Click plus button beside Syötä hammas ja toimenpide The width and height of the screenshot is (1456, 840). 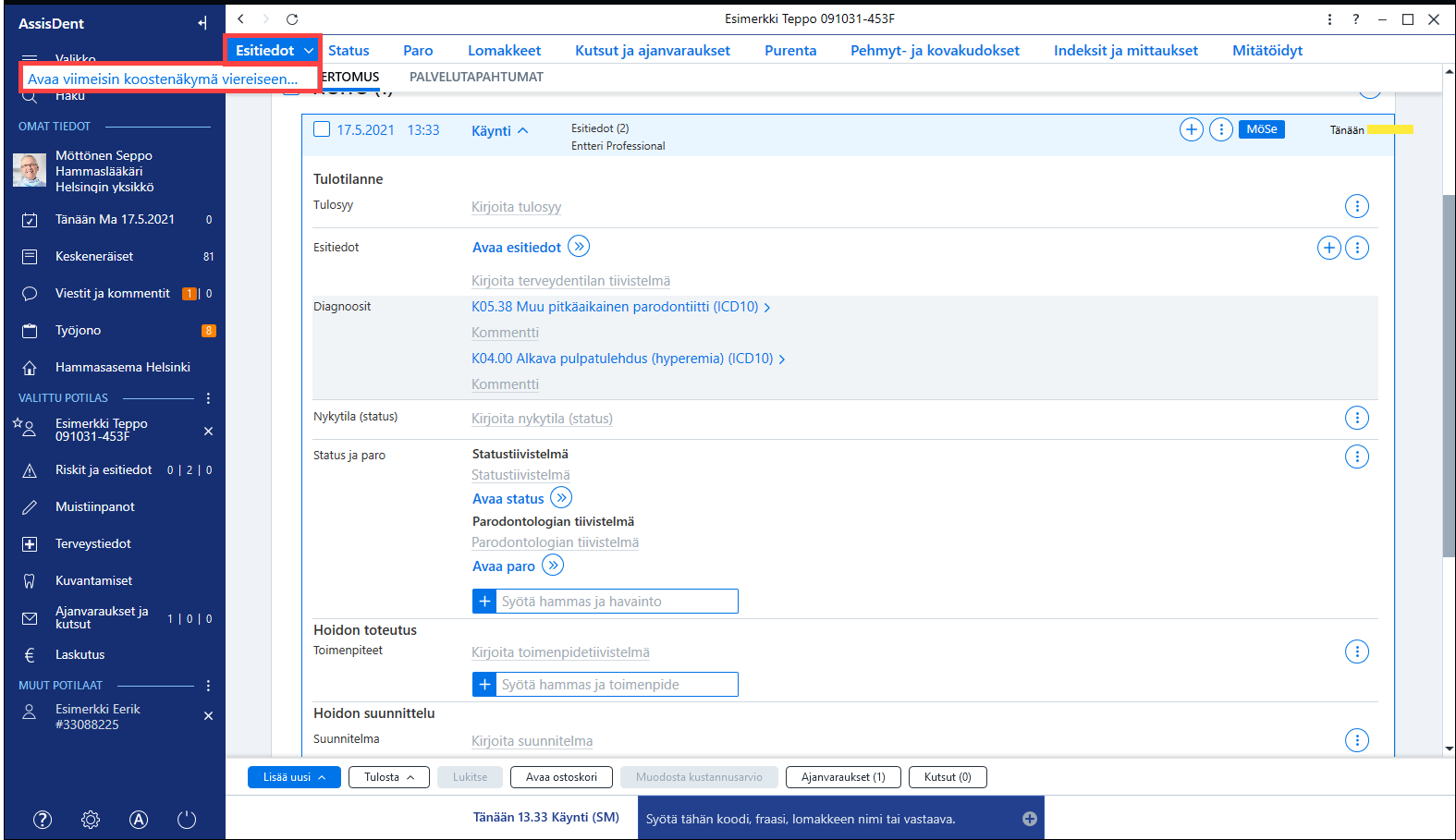coord(484,685)
